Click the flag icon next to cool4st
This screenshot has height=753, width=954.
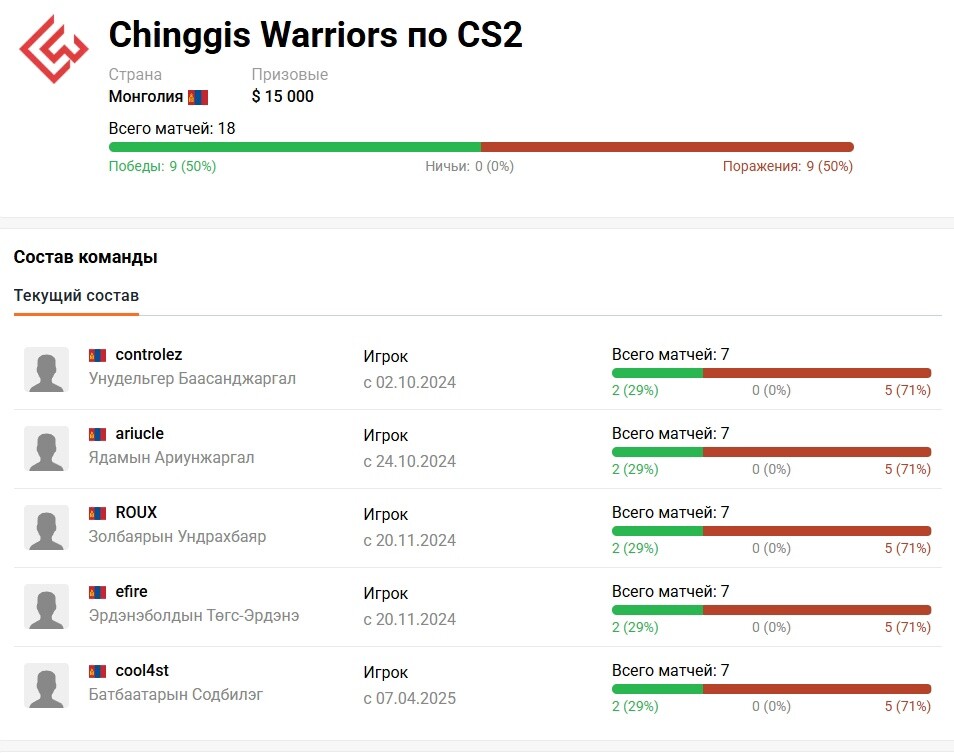(98, 671)
